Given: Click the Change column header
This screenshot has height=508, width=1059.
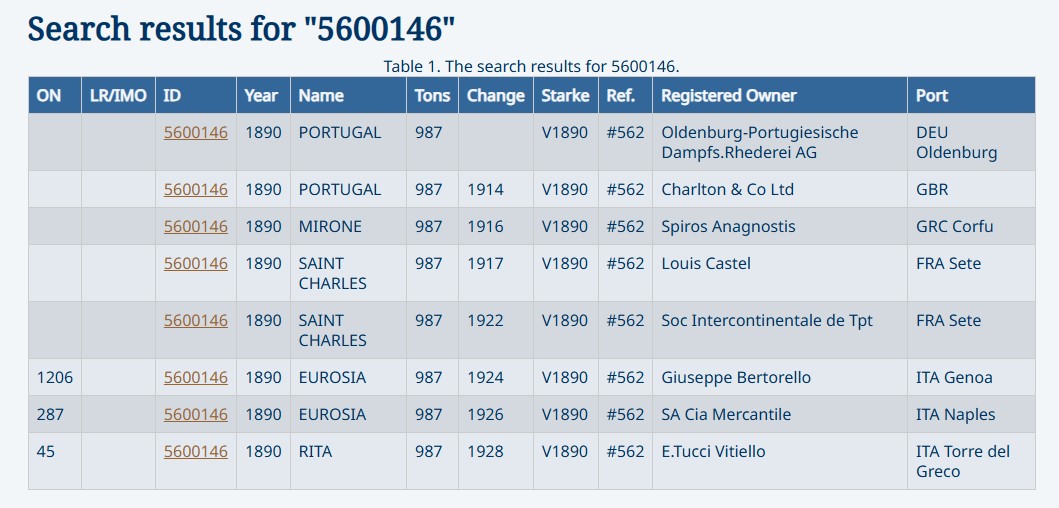Looking at the screenshot, I should 496,96.
